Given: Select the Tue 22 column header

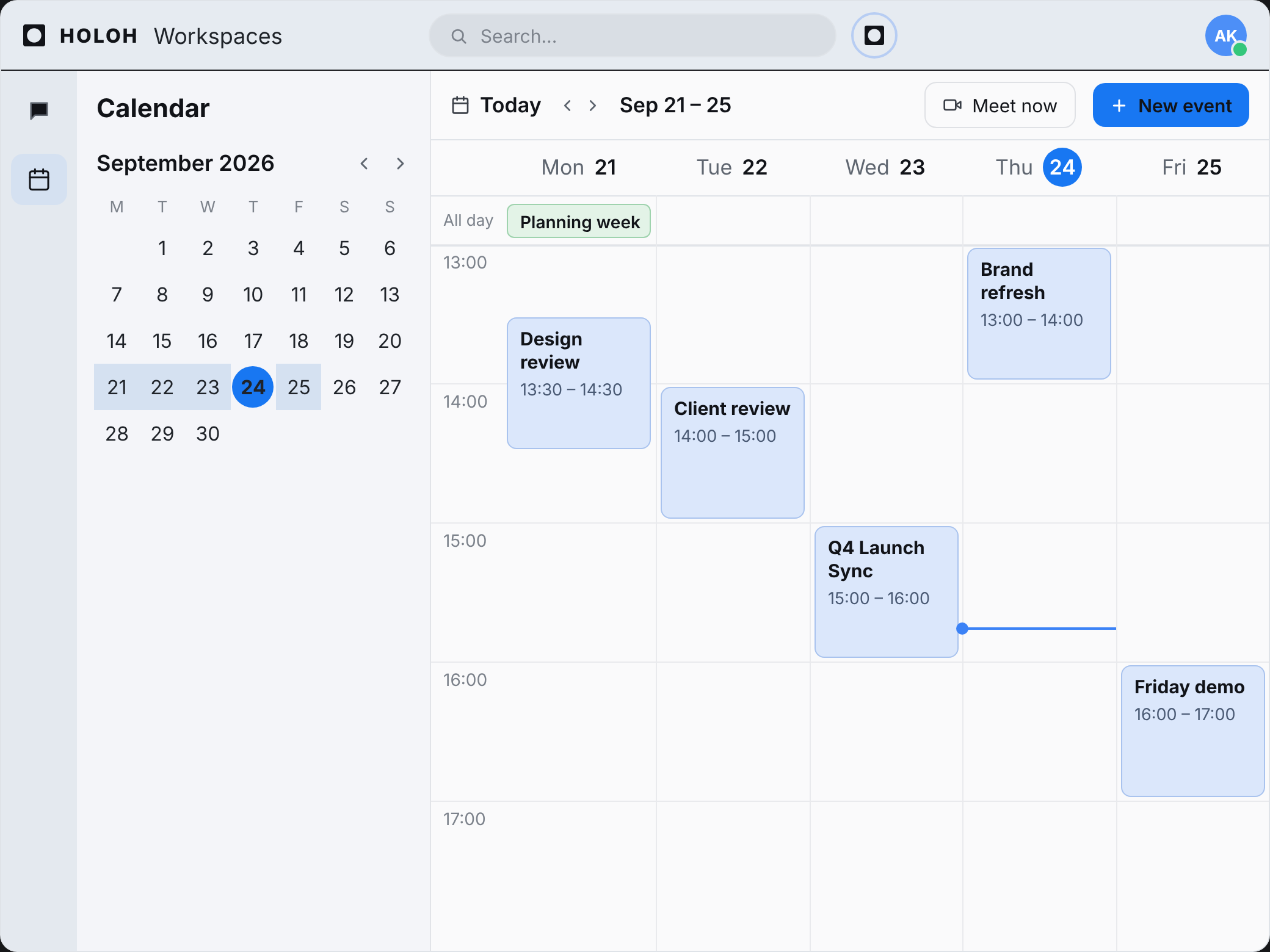Looking at the screenshot, I should [732, 167].
